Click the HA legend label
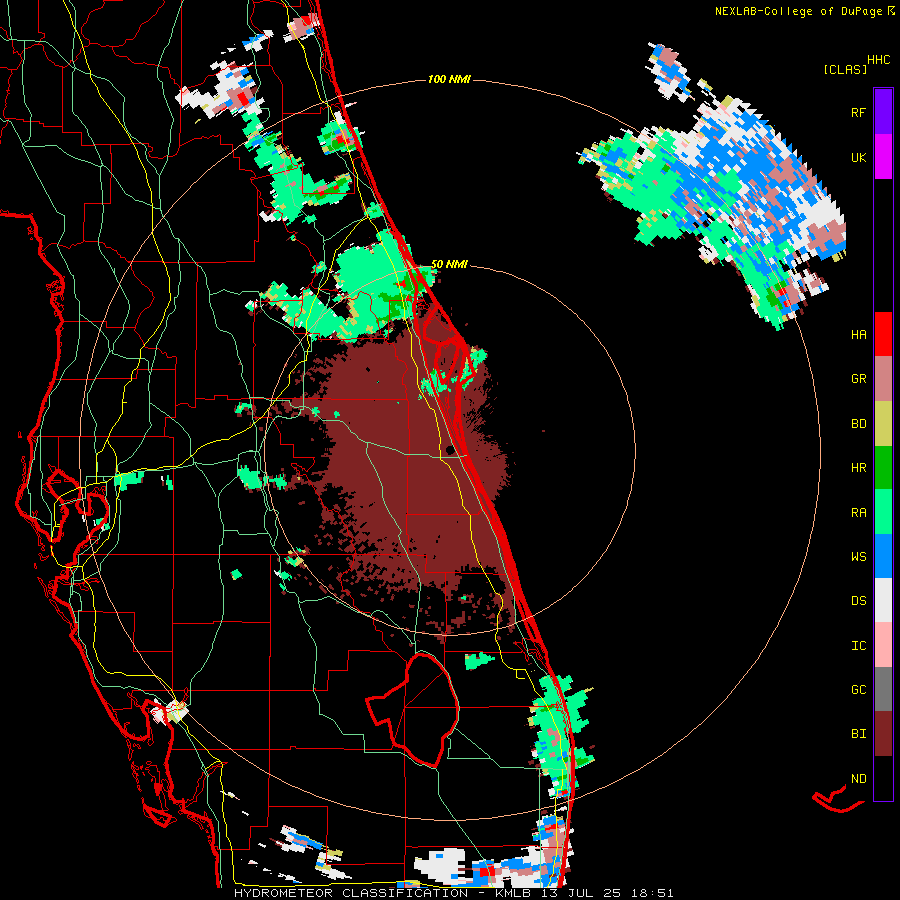900x900 pixels. [x=858, y=335]
